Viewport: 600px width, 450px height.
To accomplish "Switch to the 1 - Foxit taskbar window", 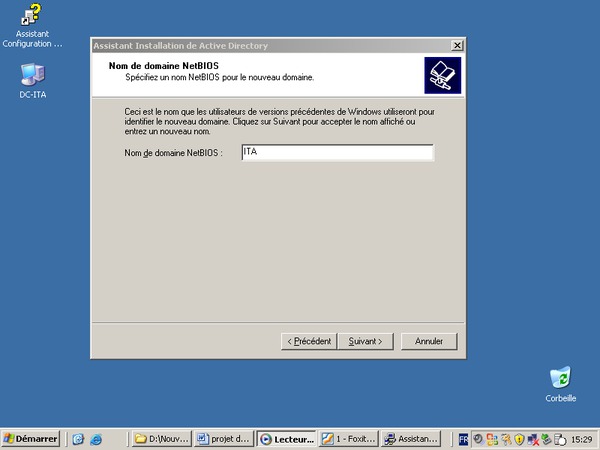I will (x=348, y=439).
